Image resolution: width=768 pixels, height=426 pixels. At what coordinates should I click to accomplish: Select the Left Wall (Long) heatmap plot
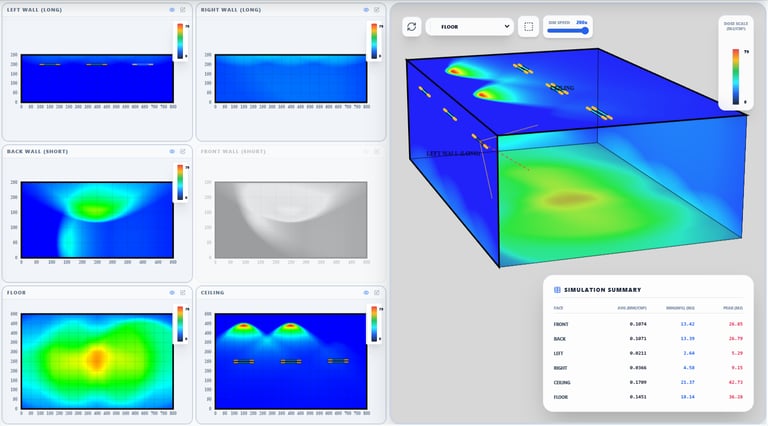[97, 78]
